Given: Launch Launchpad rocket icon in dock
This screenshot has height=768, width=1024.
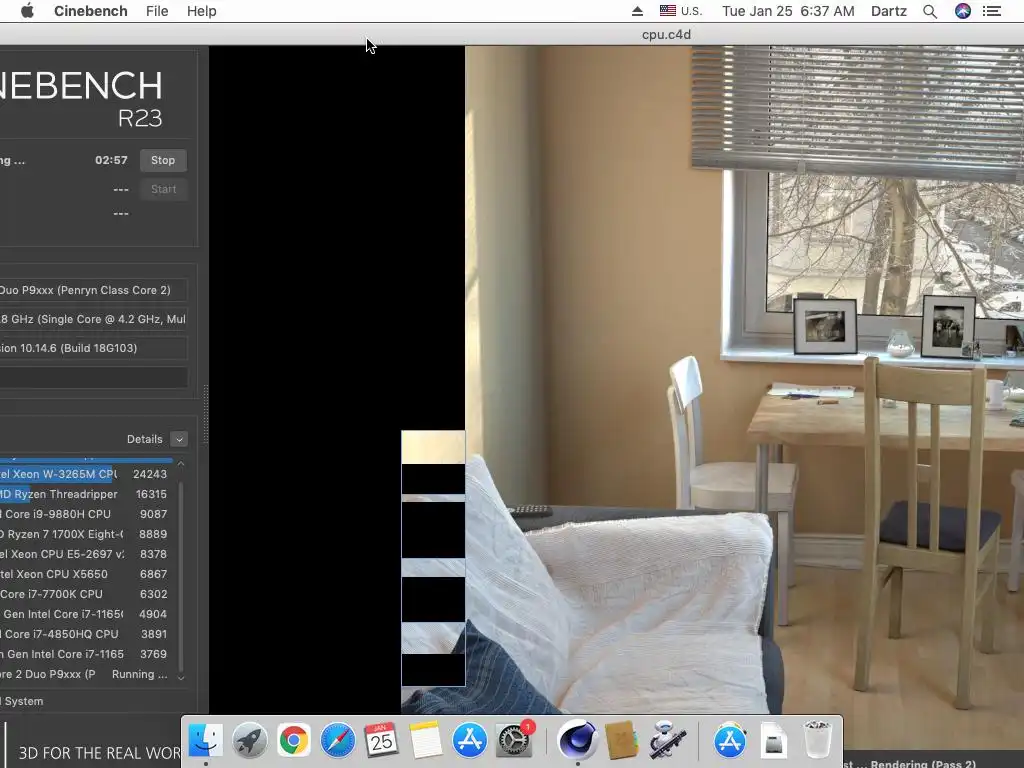Looking at the screenshot, I should 249,741.
